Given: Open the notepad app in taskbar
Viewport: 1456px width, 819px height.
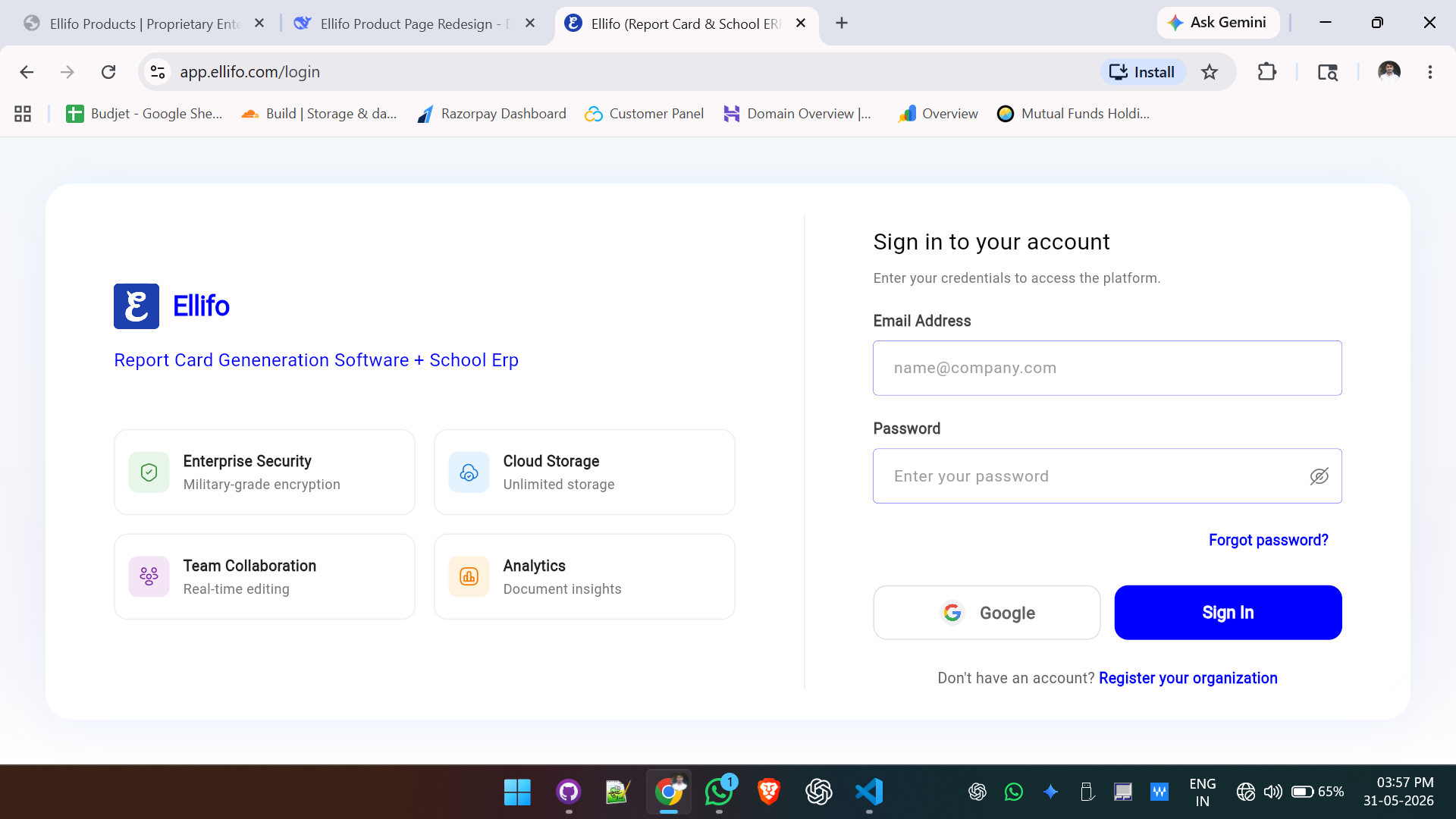Looking at the screenshot, I should pos(618,792).
